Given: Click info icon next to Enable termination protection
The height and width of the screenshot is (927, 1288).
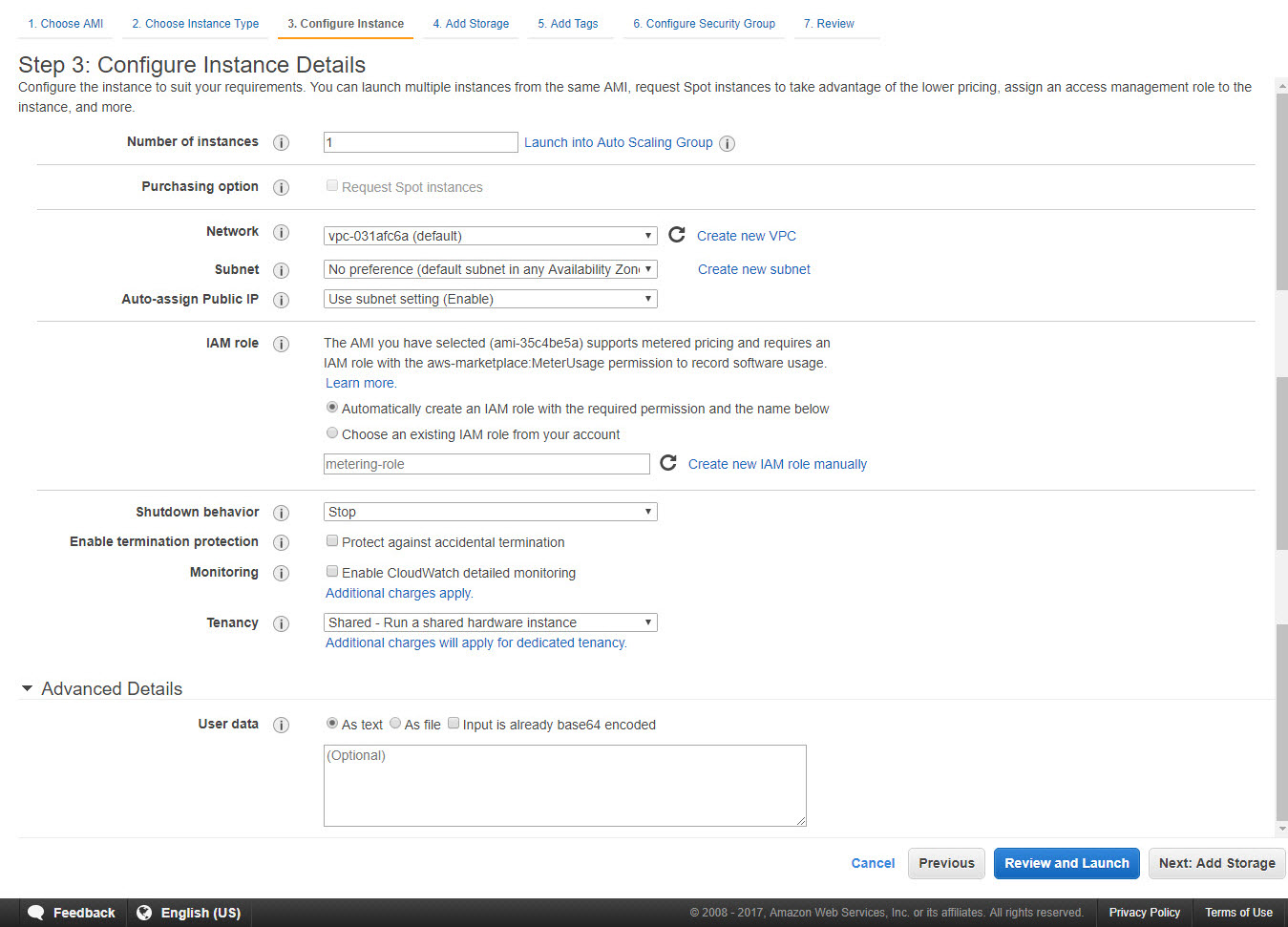Looking at the screenshot, I should click(x=281, y=542).
